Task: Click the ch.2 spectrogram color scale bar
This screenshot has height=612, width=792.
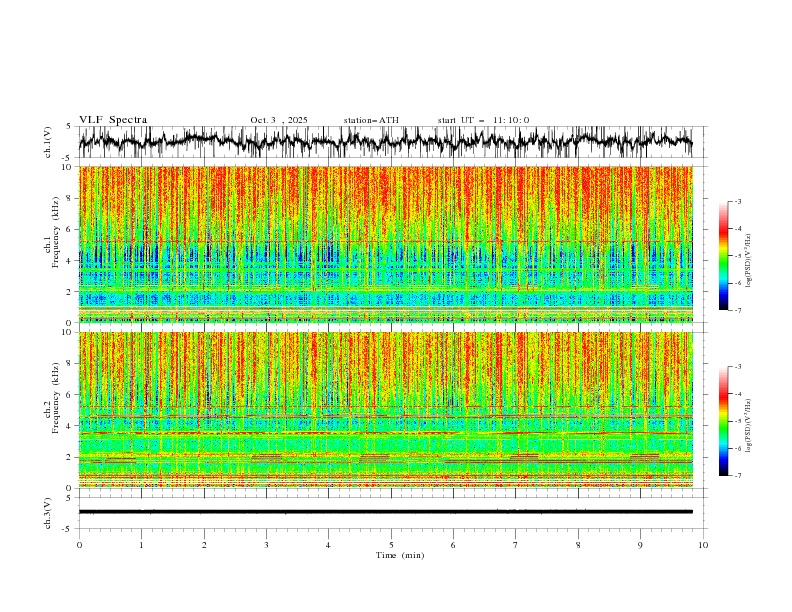Action: 723,421
